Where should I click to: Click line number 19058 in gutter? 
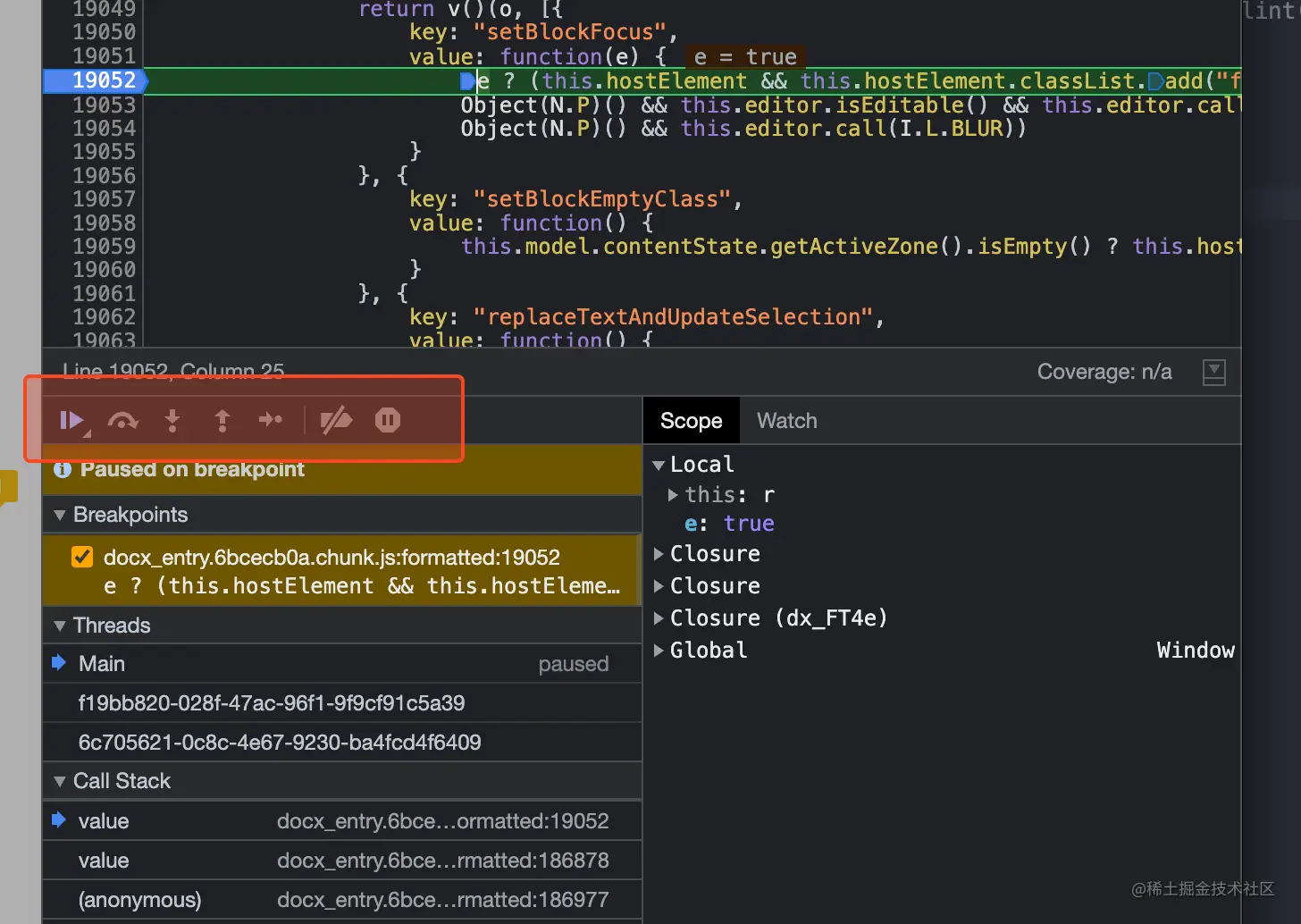(x=105, y=223)
